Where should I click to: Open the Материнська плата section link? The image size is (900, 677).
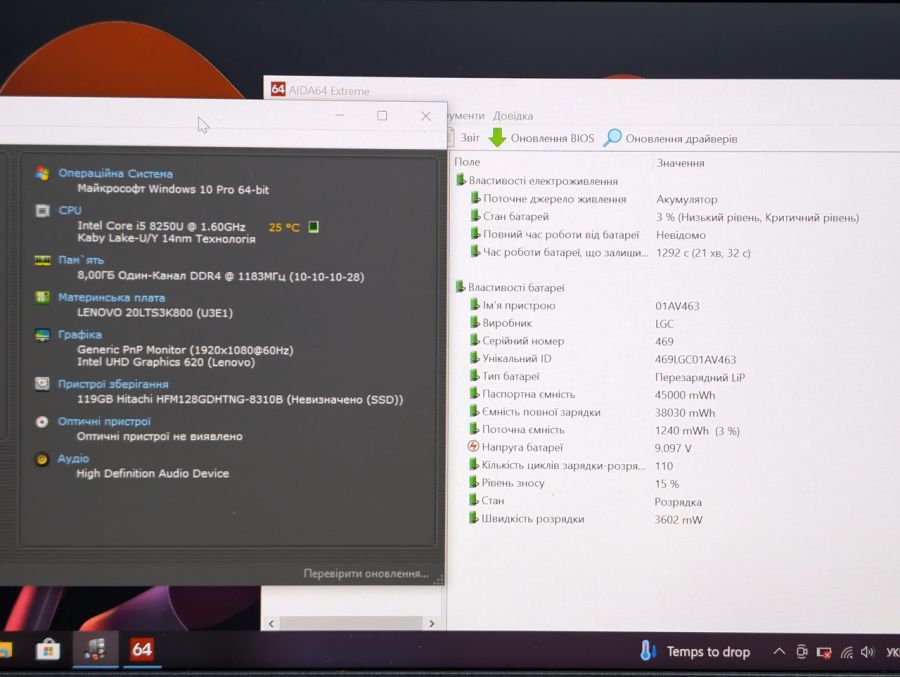[x=111, y=297]
